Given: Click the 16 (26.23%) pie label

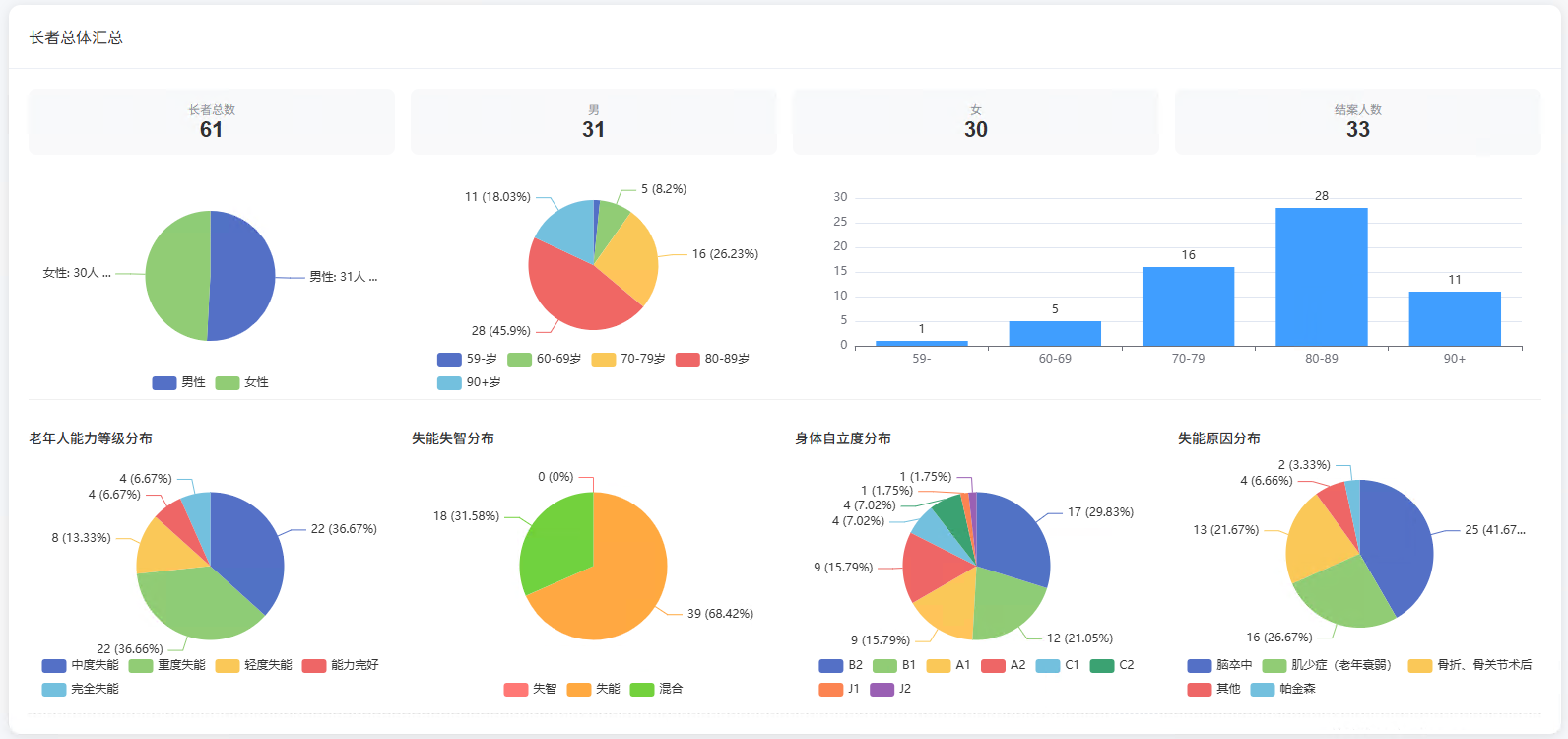Looking at the screenshot, I should click(x=725, y=254).
